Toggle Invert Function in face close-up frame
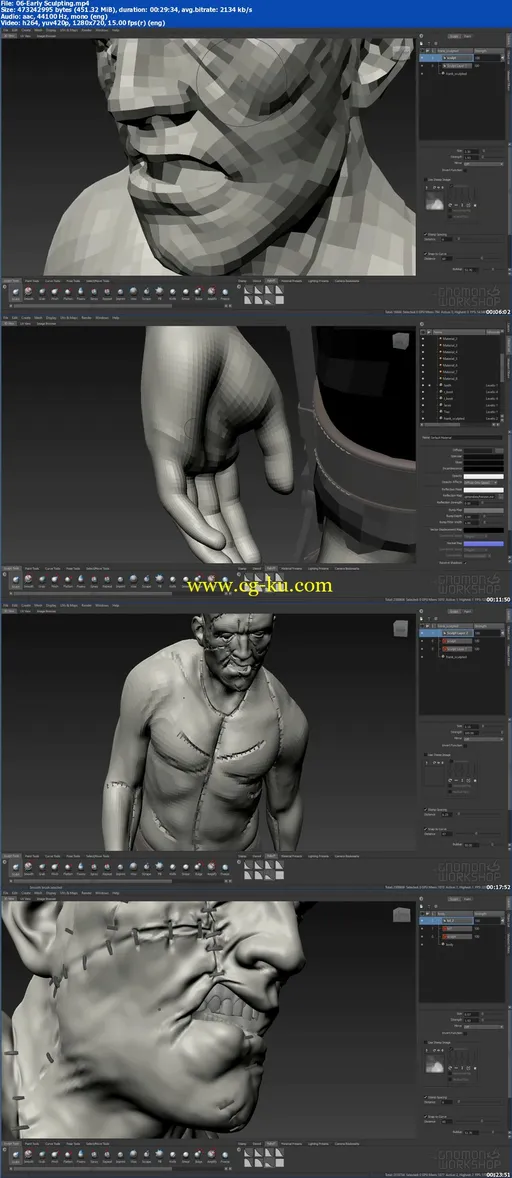Screen dimensions: 512x1178 point(465,171)
